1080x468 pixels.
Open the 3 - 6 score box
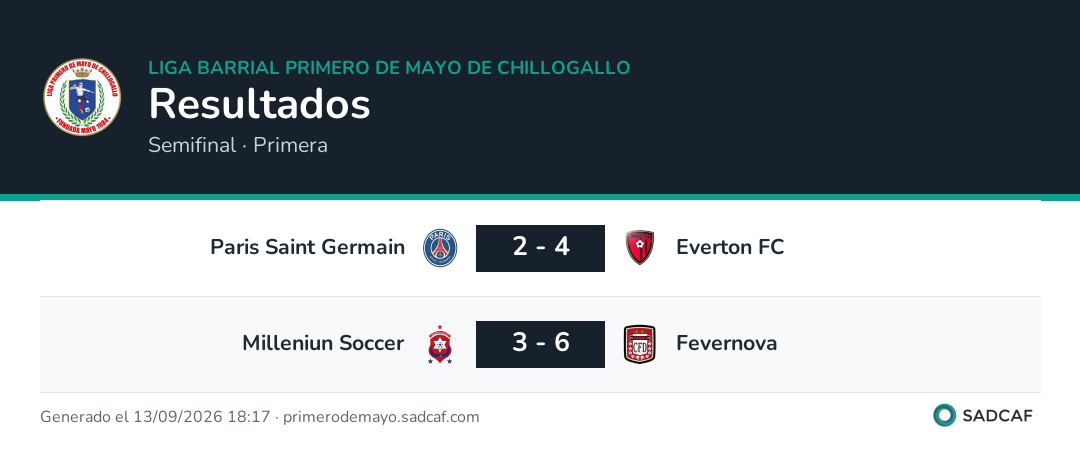[x=541, y=344]
